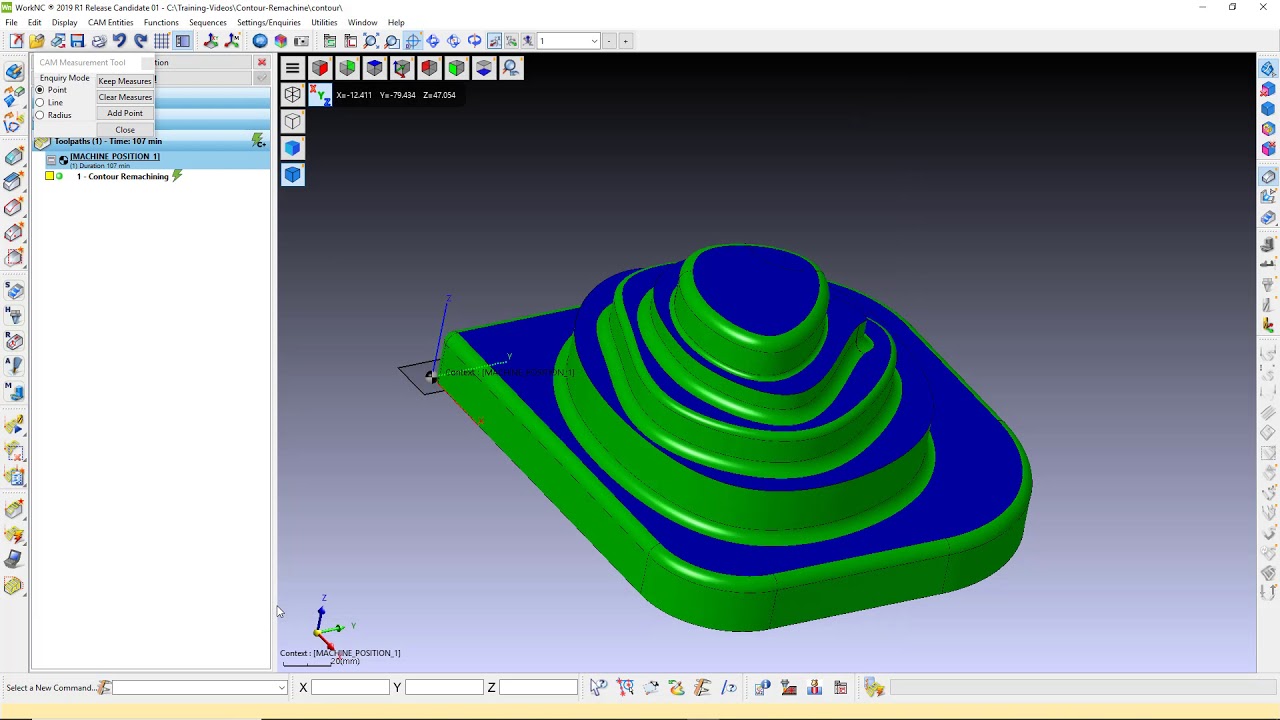The width and height of the screenshot is (1280, 720).
Task: Click the snapshot camera icon
Action: click(301, 41)
